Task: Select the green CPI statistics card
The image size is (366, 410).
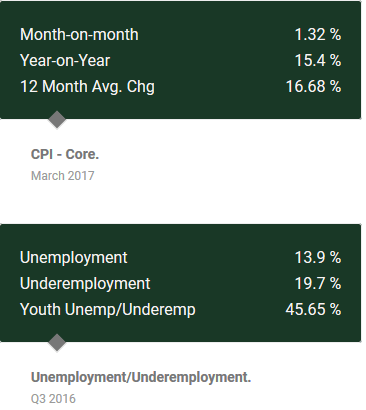Action: click(x=180, y=60)
